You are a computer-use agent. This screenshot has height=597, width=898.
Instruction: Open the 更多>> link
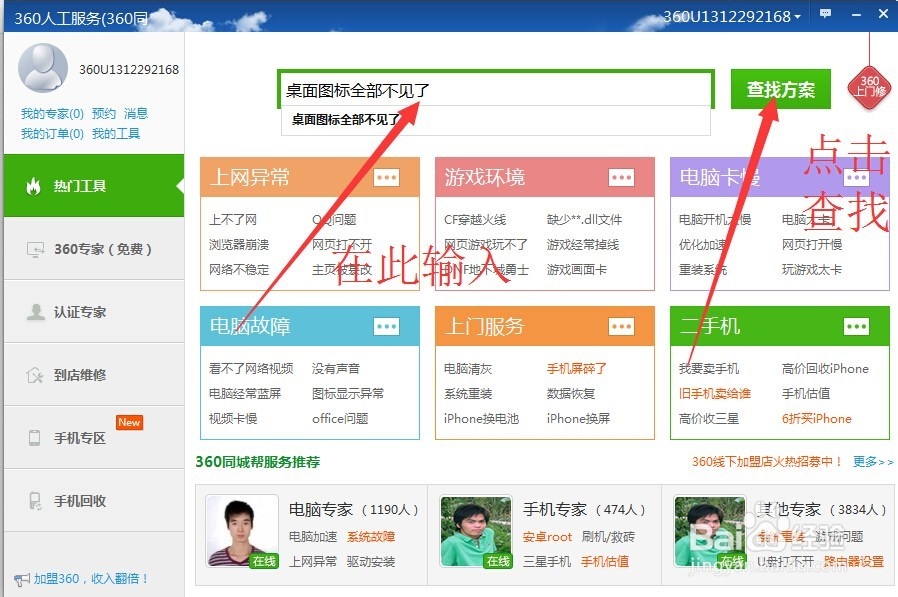point(873,462)
